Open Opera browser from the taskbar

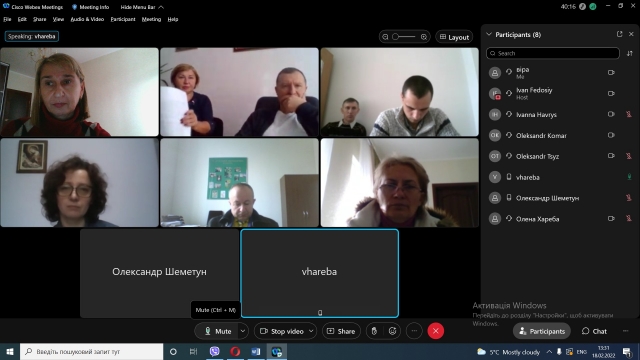(x=235, y=351)
